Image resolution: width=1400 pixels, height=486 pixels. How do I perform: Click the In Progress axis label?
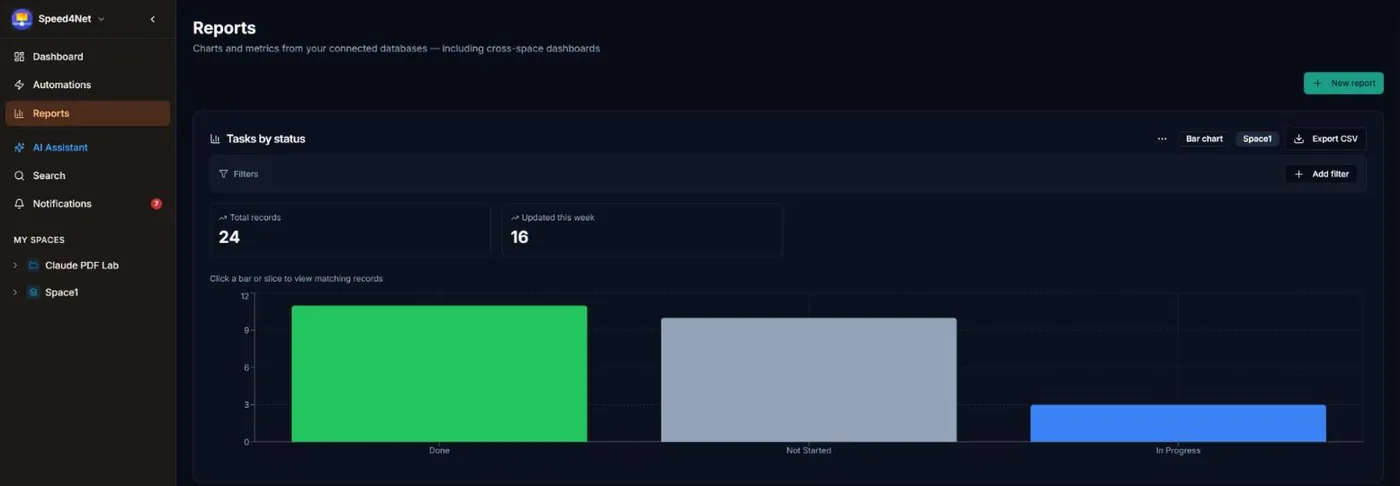[x=1178, y=451]
